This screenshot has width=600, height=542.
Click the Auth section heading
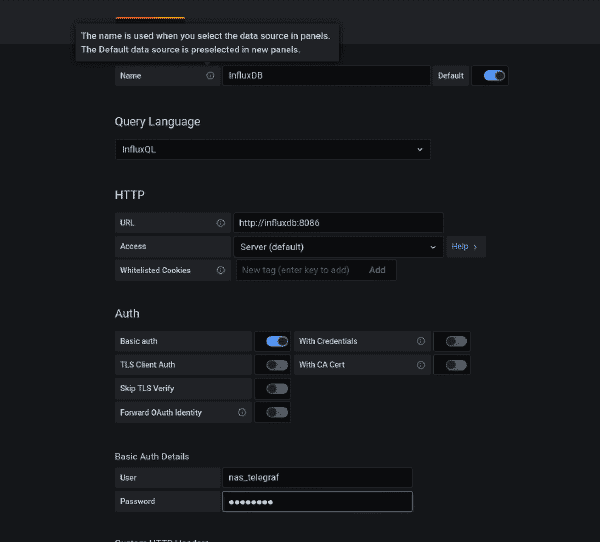point(127,313)
